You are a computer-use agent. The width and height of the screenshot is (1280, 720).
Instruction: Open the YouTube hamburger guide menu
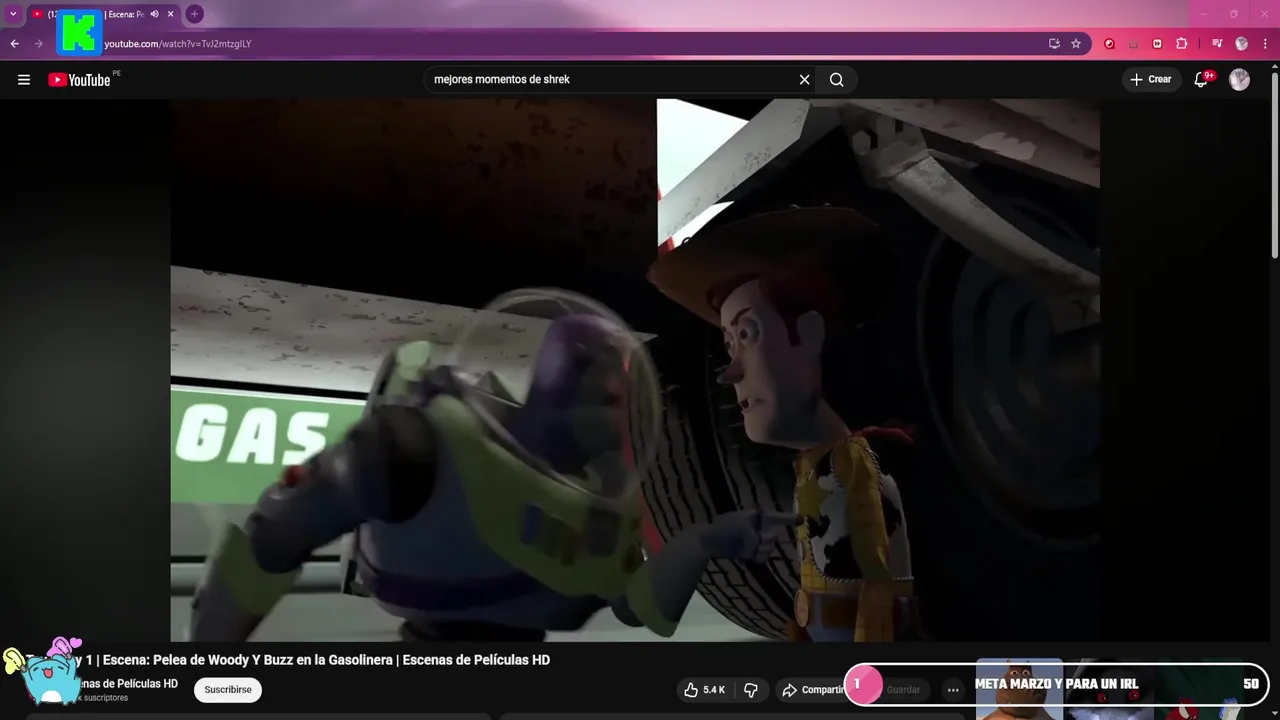[x=24, y=80]
